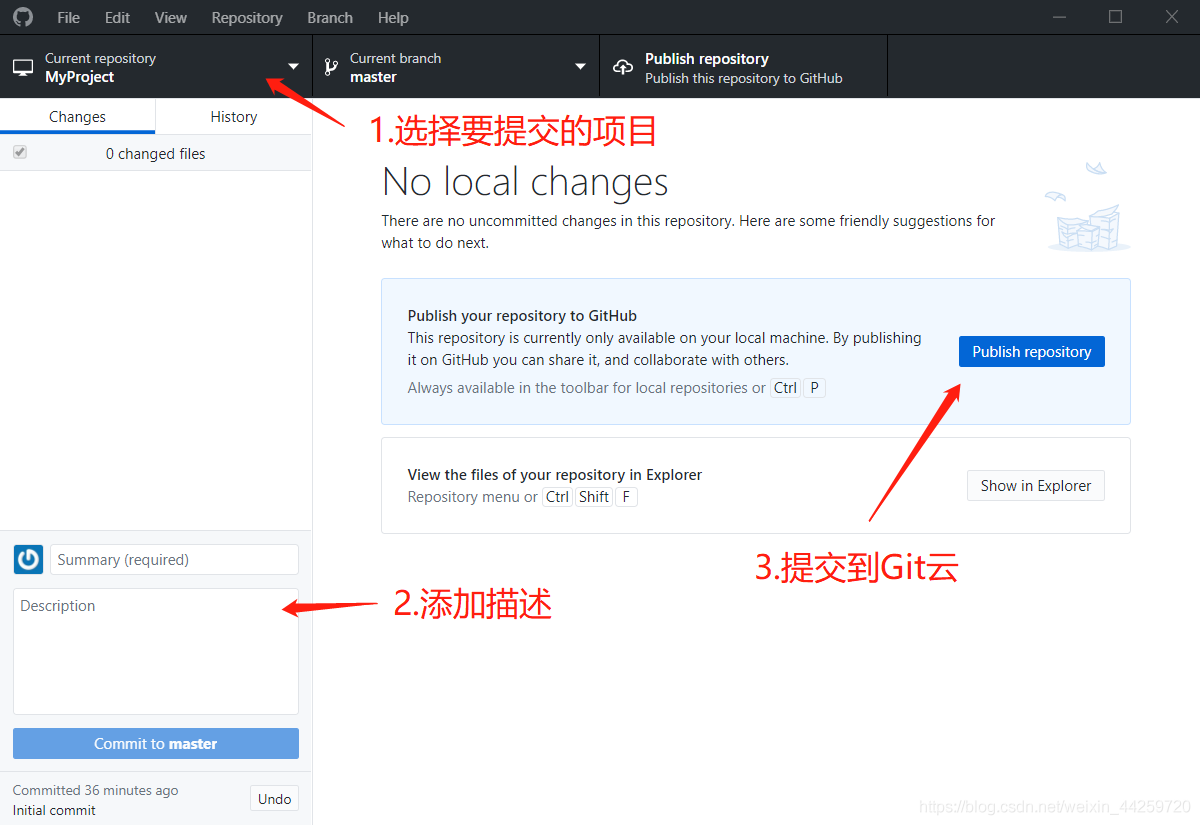The width and height of the screenshot is (1200, 825).
Task: Click the paper airplane illustration graphic
Action: tap(1097, 168)
